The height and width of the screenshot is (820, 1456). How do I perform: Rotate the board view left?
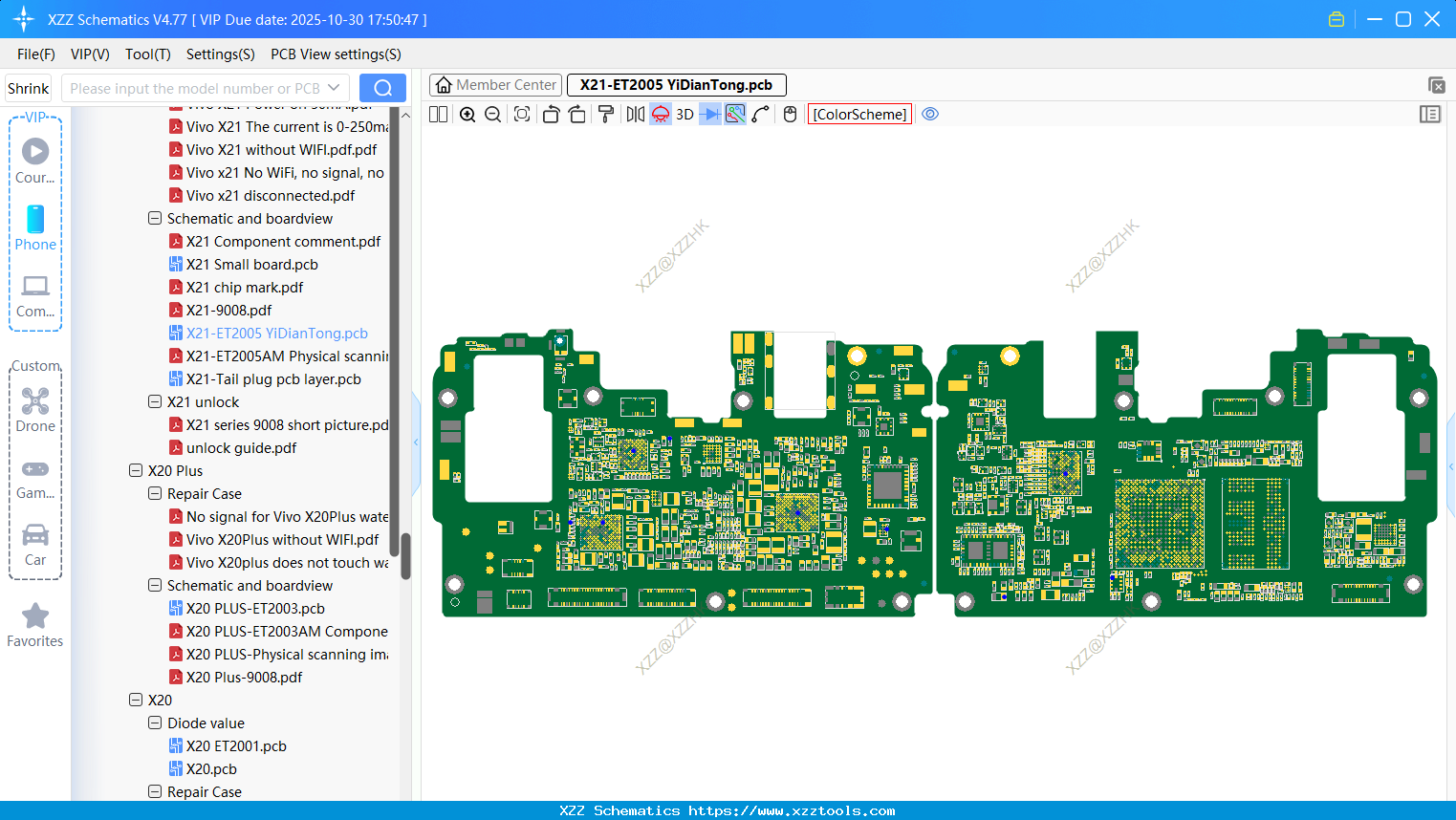click(x=551, y=115)
